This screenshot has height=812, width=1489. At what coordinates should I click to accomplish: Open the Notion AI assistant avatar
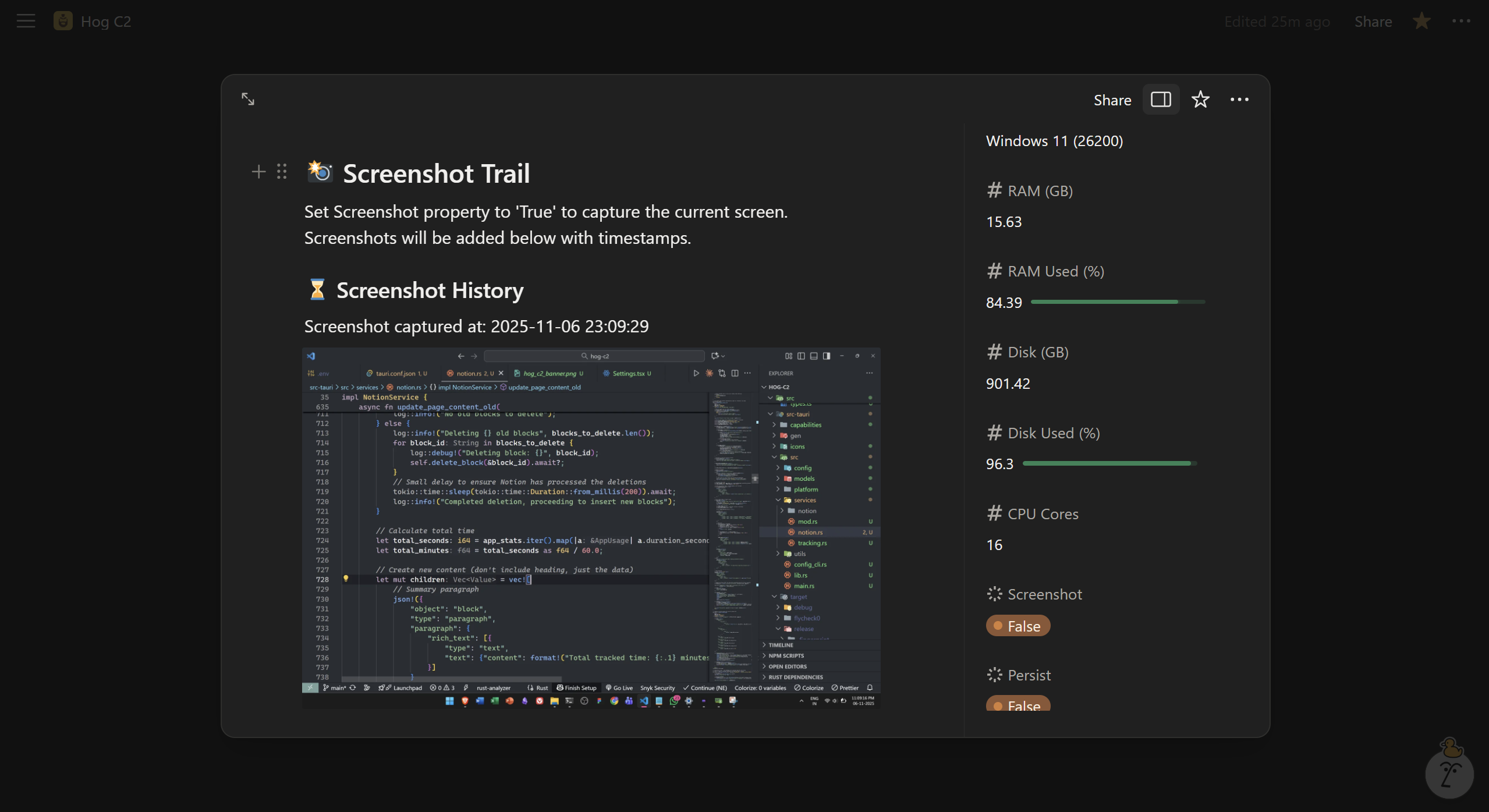tap(1449, 772)
